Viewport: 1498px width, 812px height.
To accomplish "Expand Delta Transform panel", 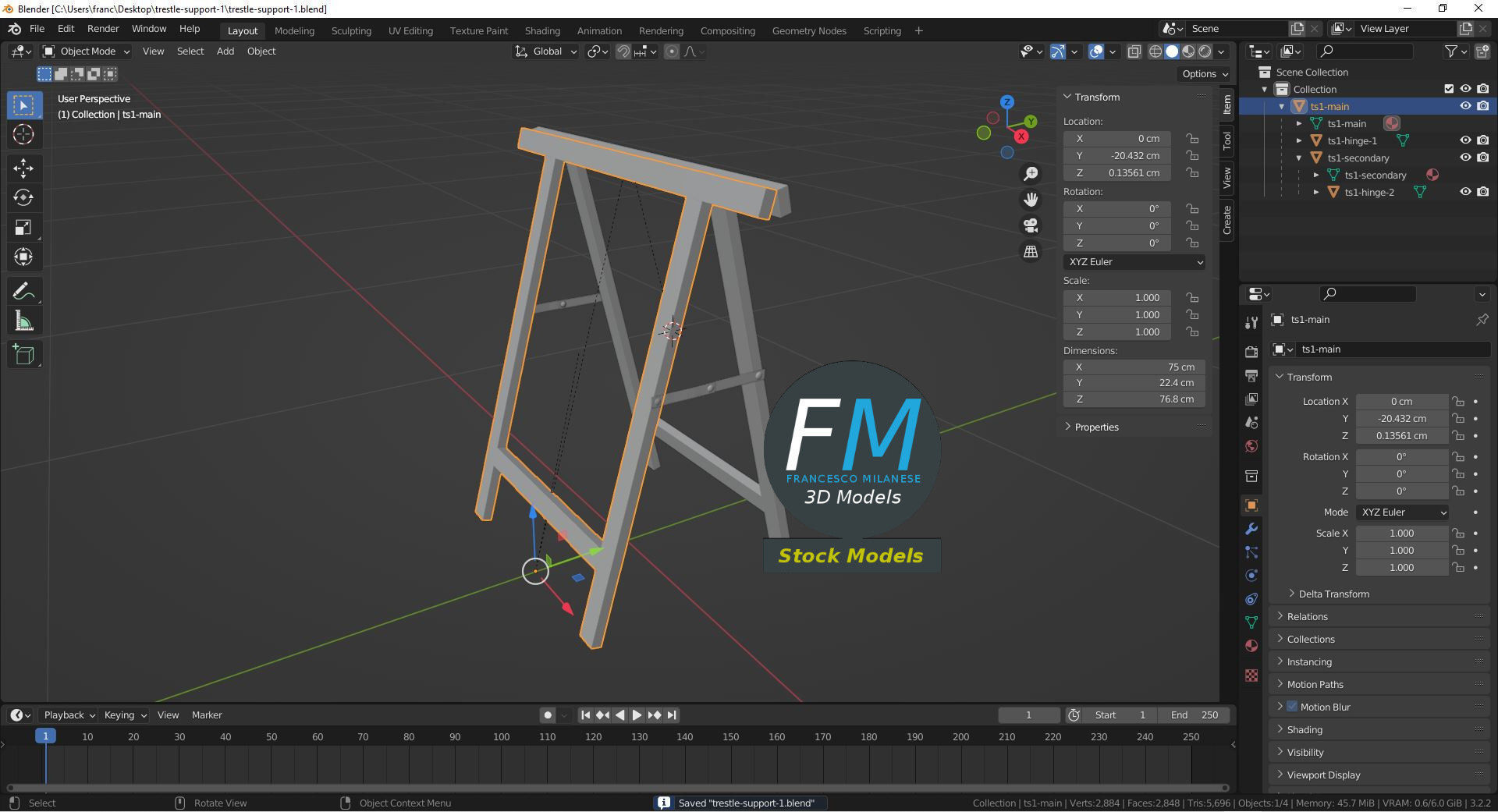I will pos(1333,594).
